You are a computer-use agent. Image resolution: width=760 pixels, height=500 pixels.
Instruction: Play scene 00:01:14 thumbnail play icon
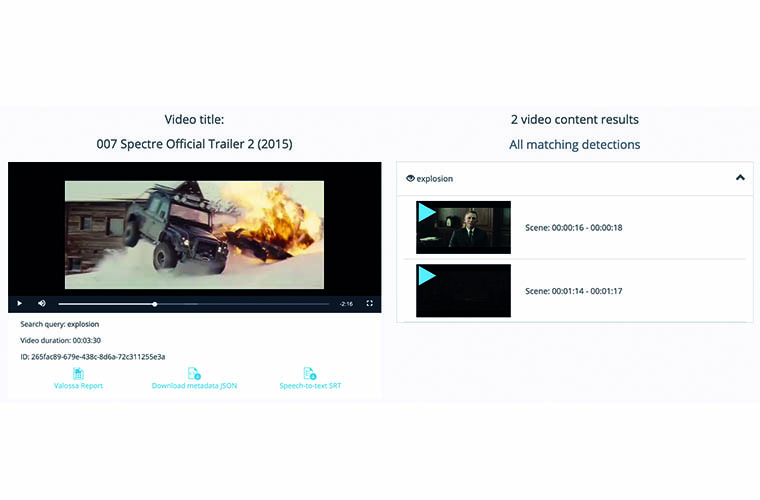point(427,276)
